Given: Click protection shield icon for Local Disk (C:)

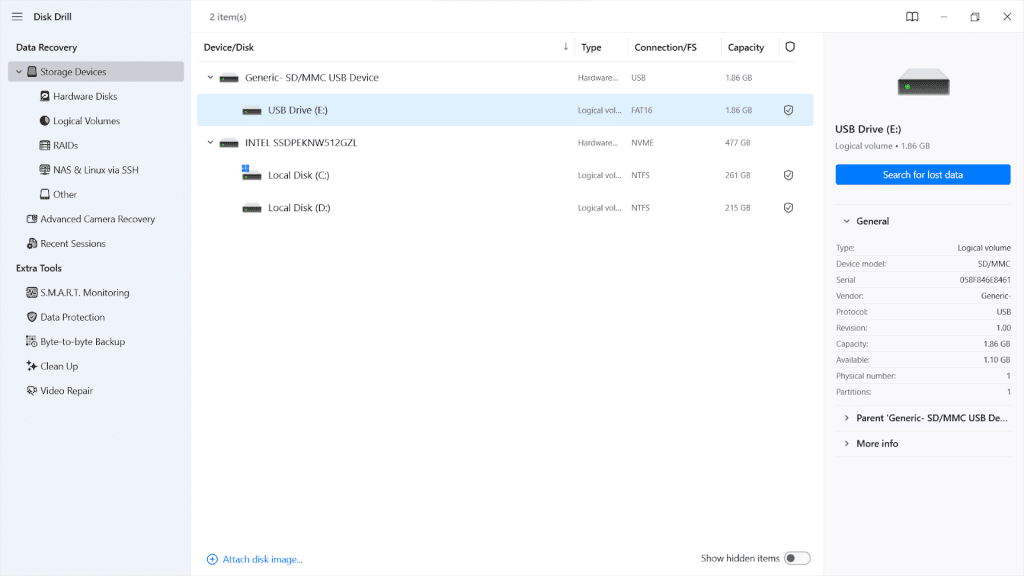Looking at the screenshot, I should tap(788, 175).
